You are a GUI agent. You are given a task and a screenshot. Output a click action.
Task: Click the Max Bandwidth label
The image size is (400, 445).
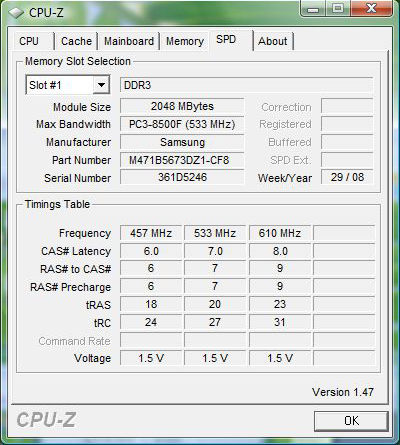coord(73,124)
